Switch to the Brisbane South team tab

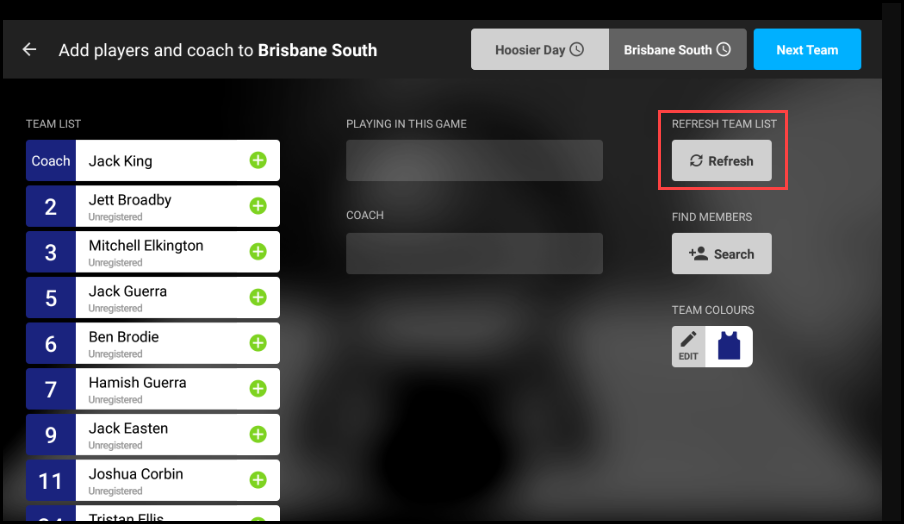pyautogui.click(x=677, y=50)
